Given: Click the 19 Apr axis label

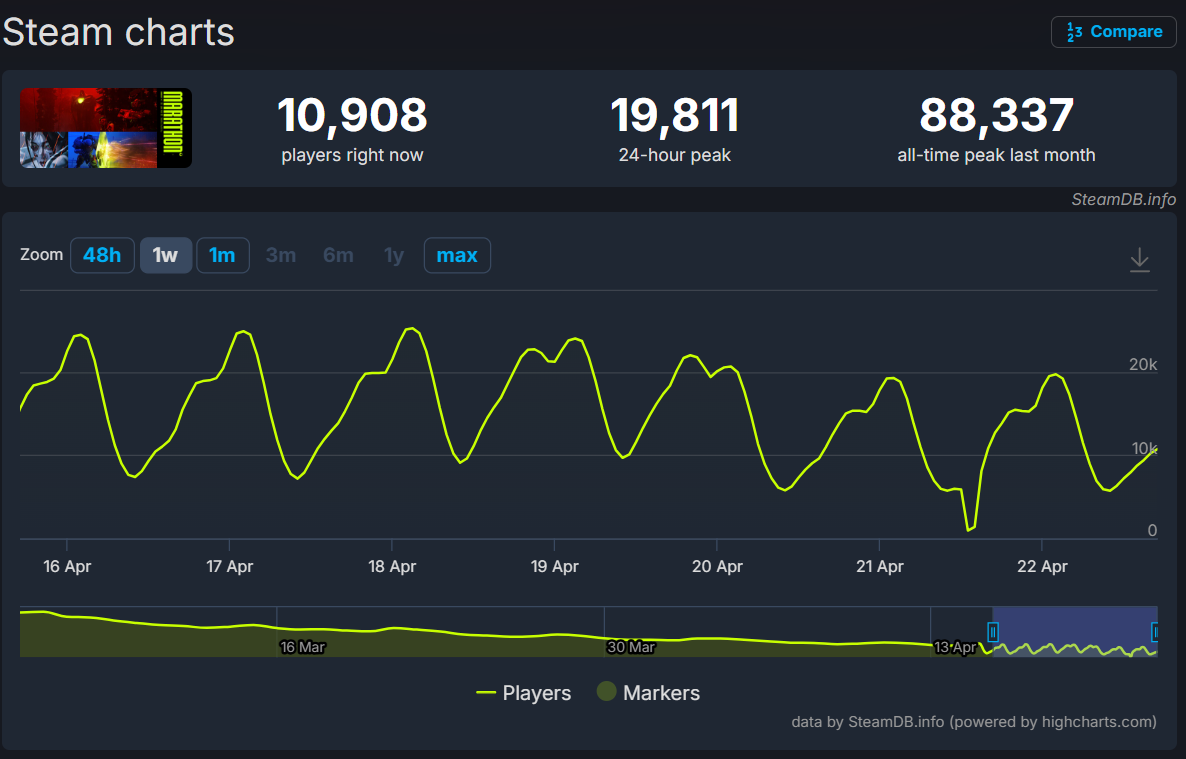Looking at the screenshot, I should tap(554, 566).
